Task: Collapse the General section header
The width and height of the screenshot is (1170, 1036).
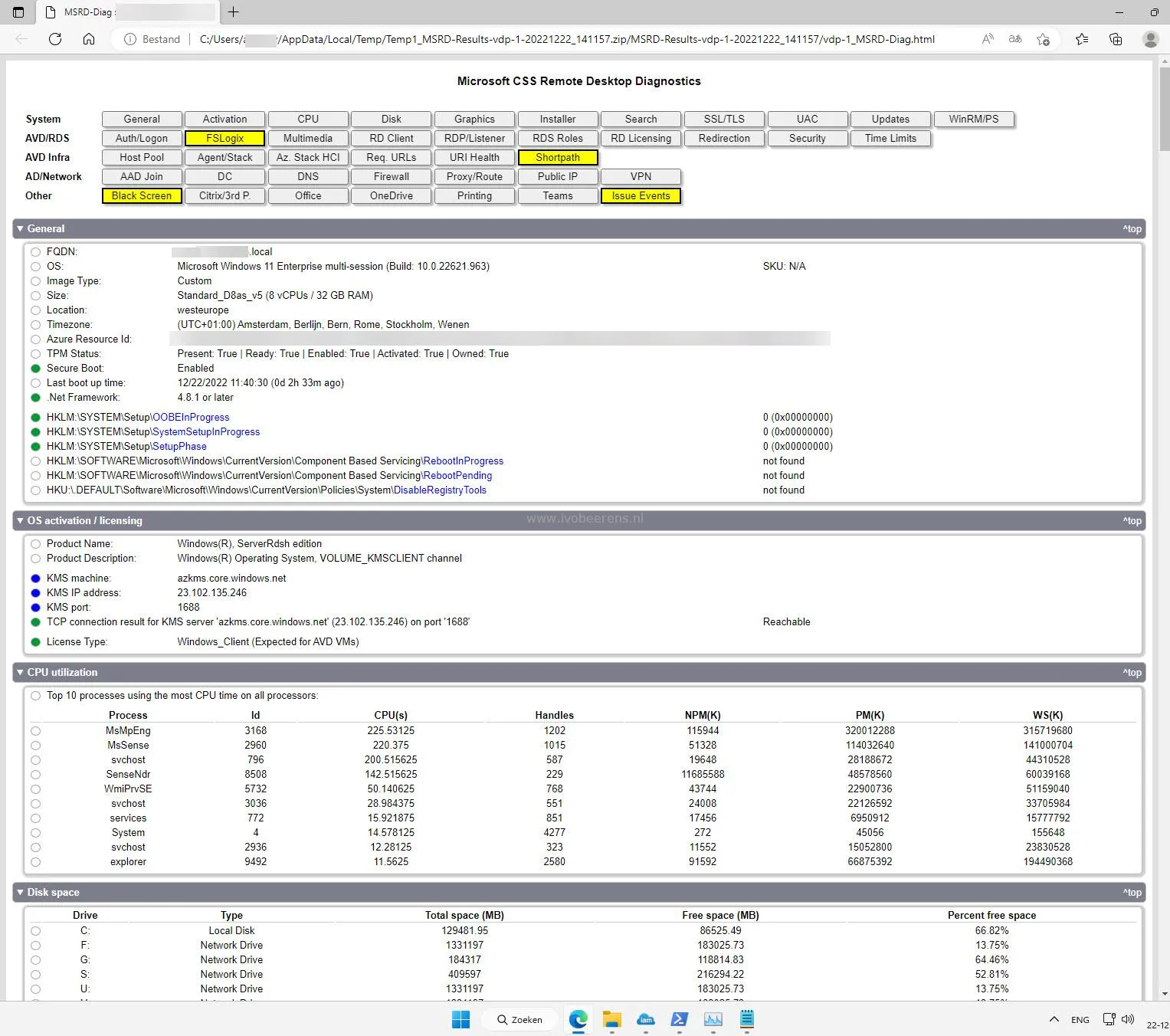Action: point(579,228)
